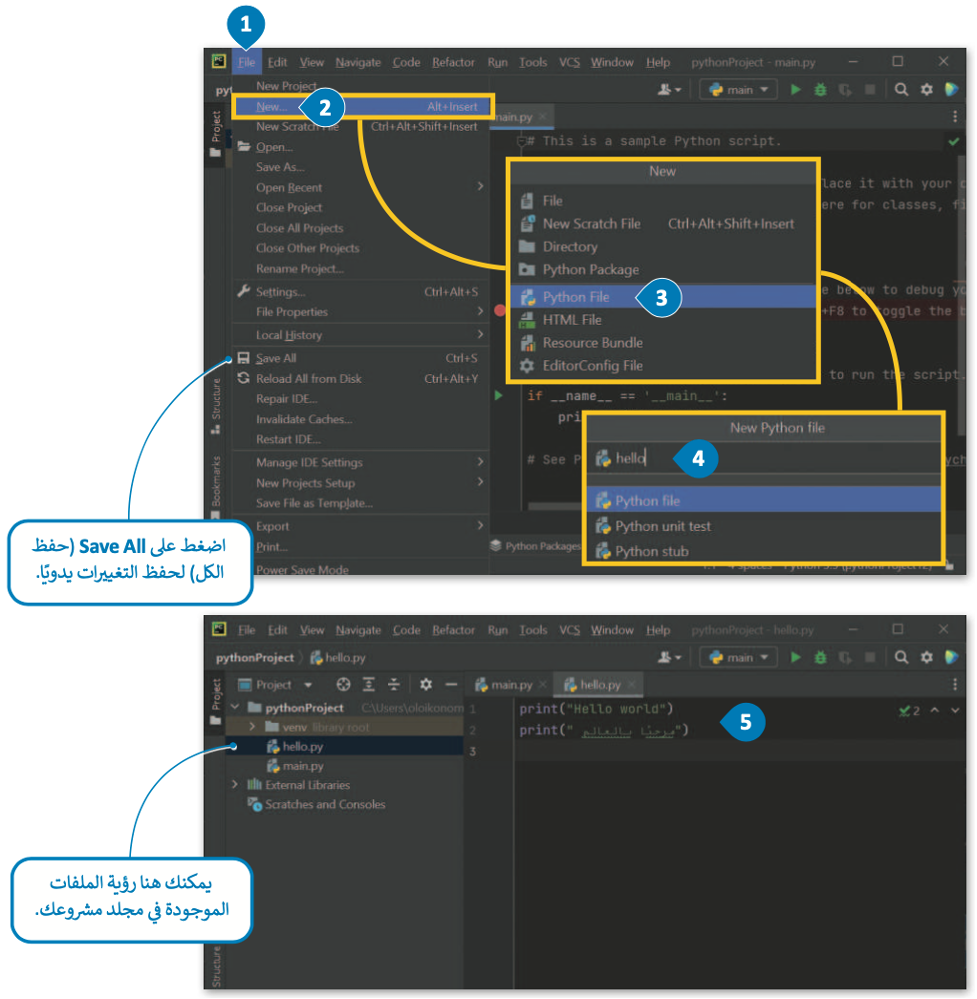The image size is (977, 999).
Task: Toggle Bookmarks tool window tab in top window
Action: coord(215,486)
